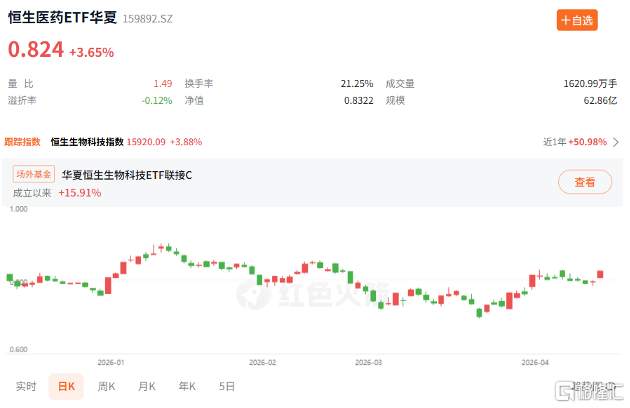Image resolution: width=630 pixels, height=408 pixels.
Task: Select the 成交量 value 1620.99万手
Action: click(x=590, y=84)
